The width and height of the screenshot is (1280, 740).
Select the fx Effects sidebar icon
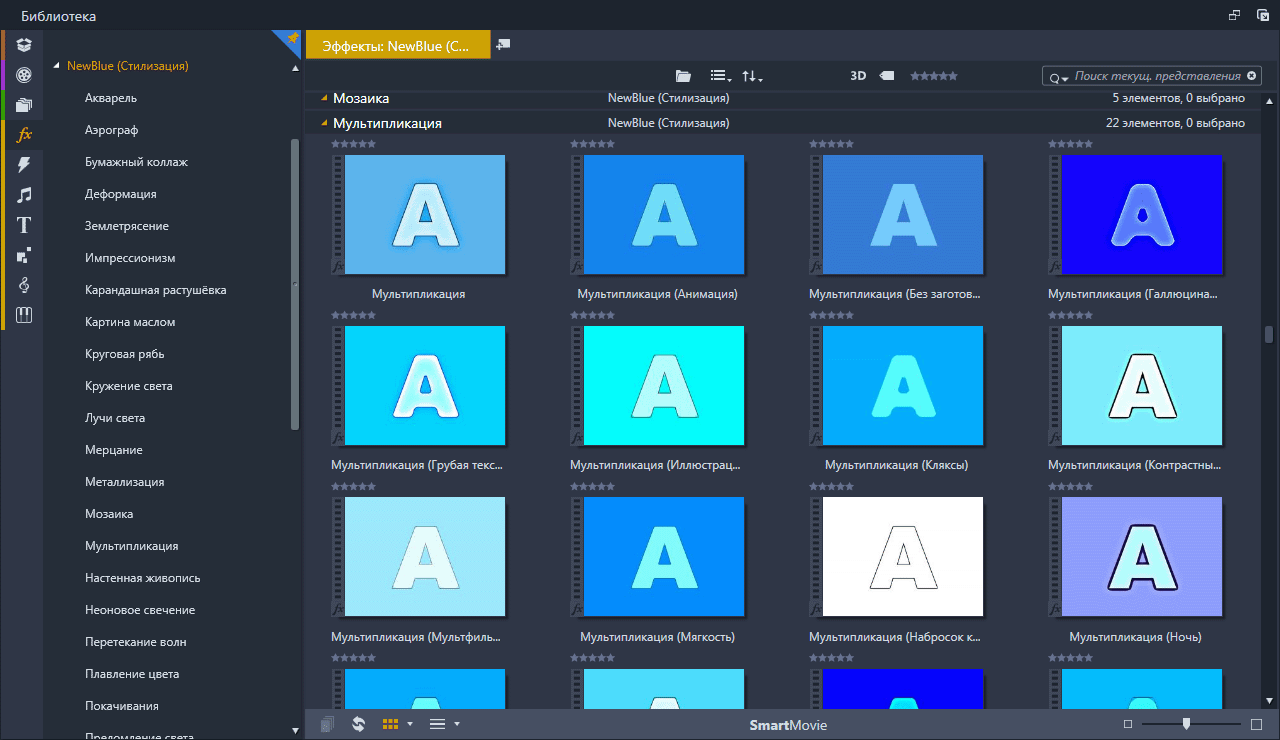coord(24,134)
